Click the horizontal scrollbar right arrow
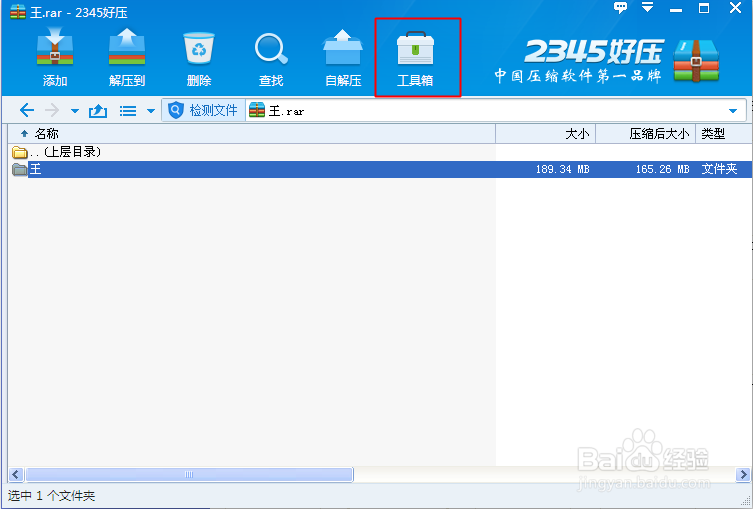Image resolution: width=753 pixels, height=509 pixels. [742, 475]
